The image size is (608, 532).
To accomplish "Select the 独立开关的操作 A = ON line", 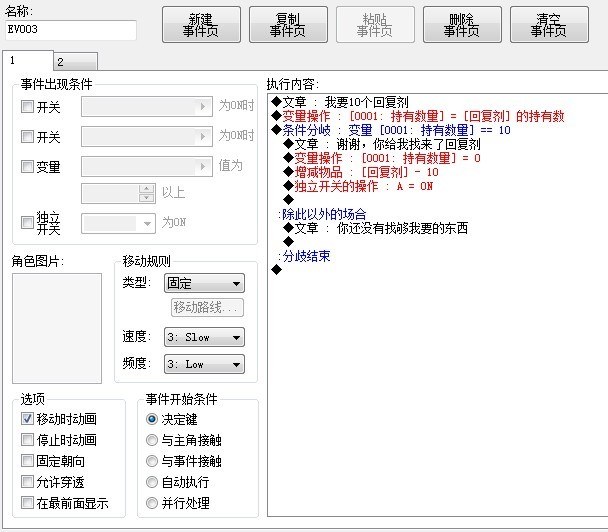I will pyautogui.click(x=358, y=186).
